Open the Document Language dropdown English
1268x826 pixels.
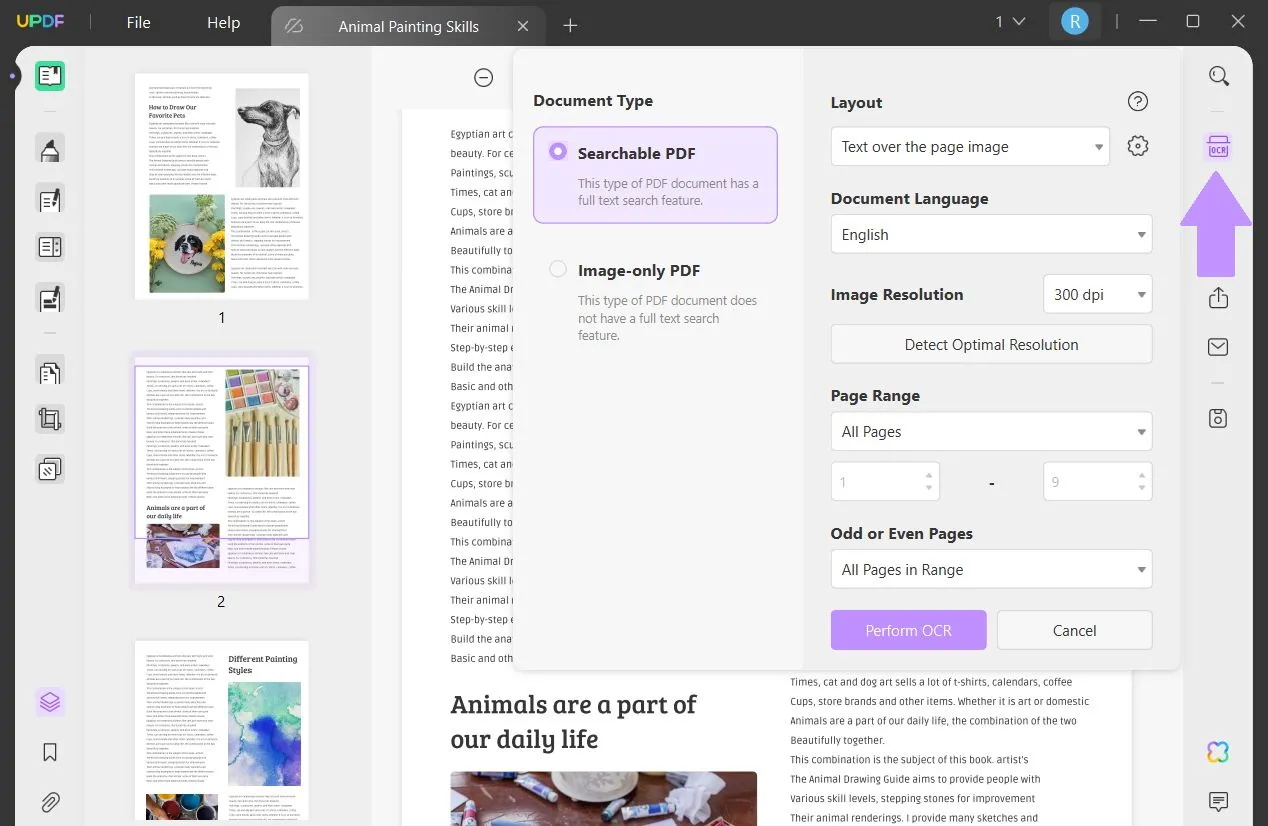[x=991, y=234]
